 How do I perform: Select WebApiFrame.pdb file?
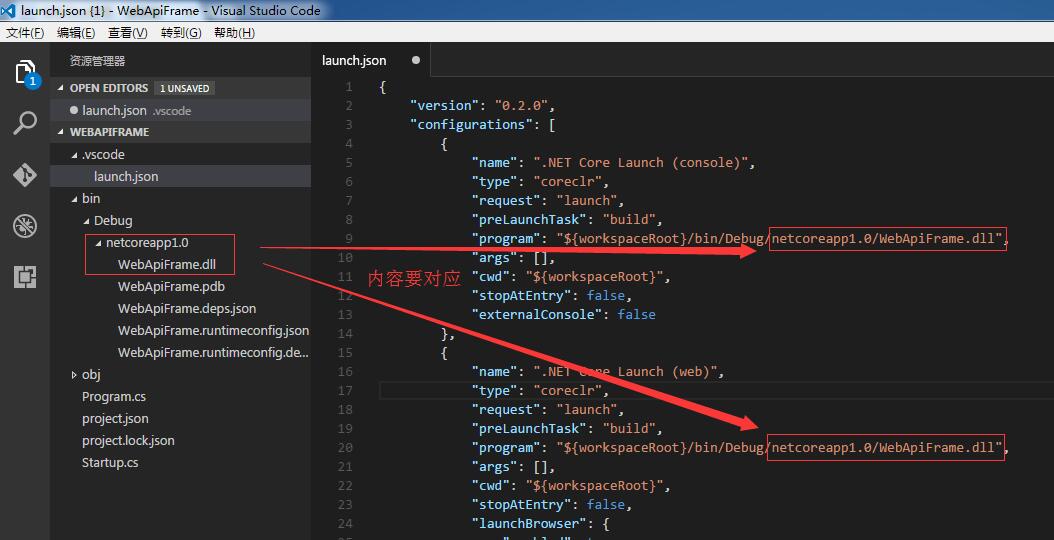coord(171,286)
